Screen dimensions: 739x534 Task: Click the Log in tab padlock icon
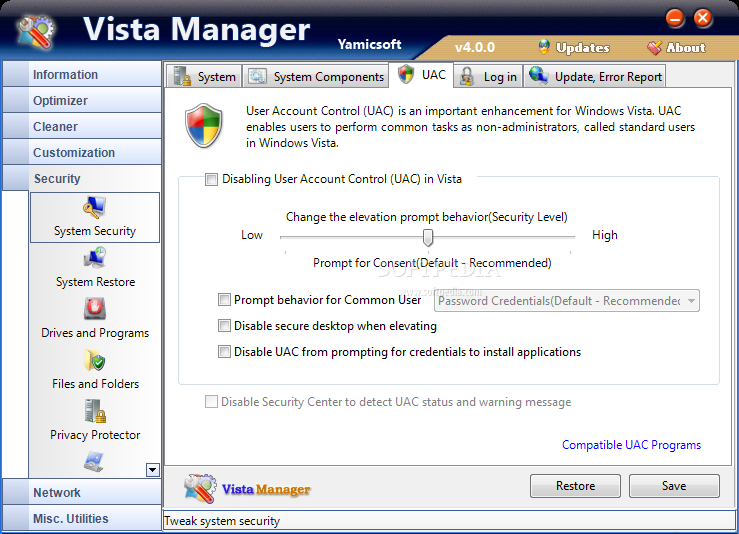click(467, 76)
